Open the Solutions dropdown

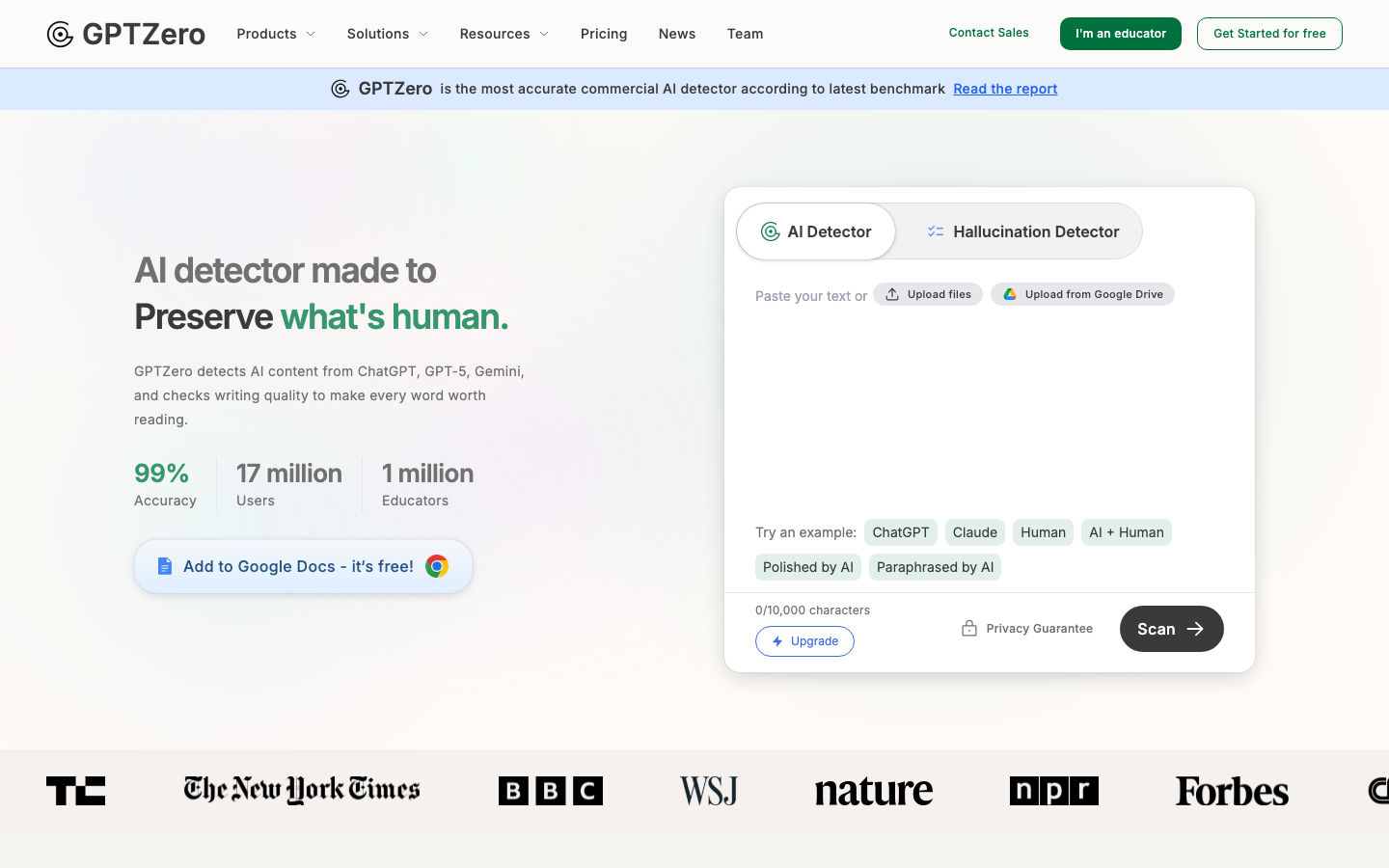point(386,34)
